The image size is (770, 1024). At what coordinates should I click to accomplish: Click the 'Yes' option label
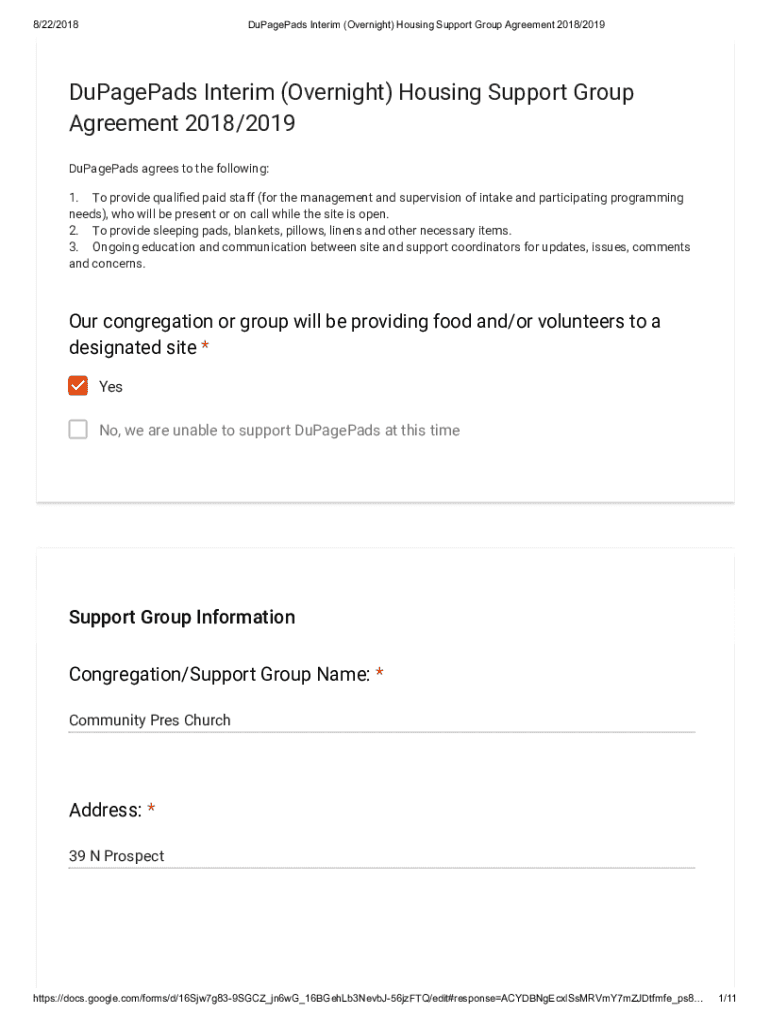coord(111,387)
